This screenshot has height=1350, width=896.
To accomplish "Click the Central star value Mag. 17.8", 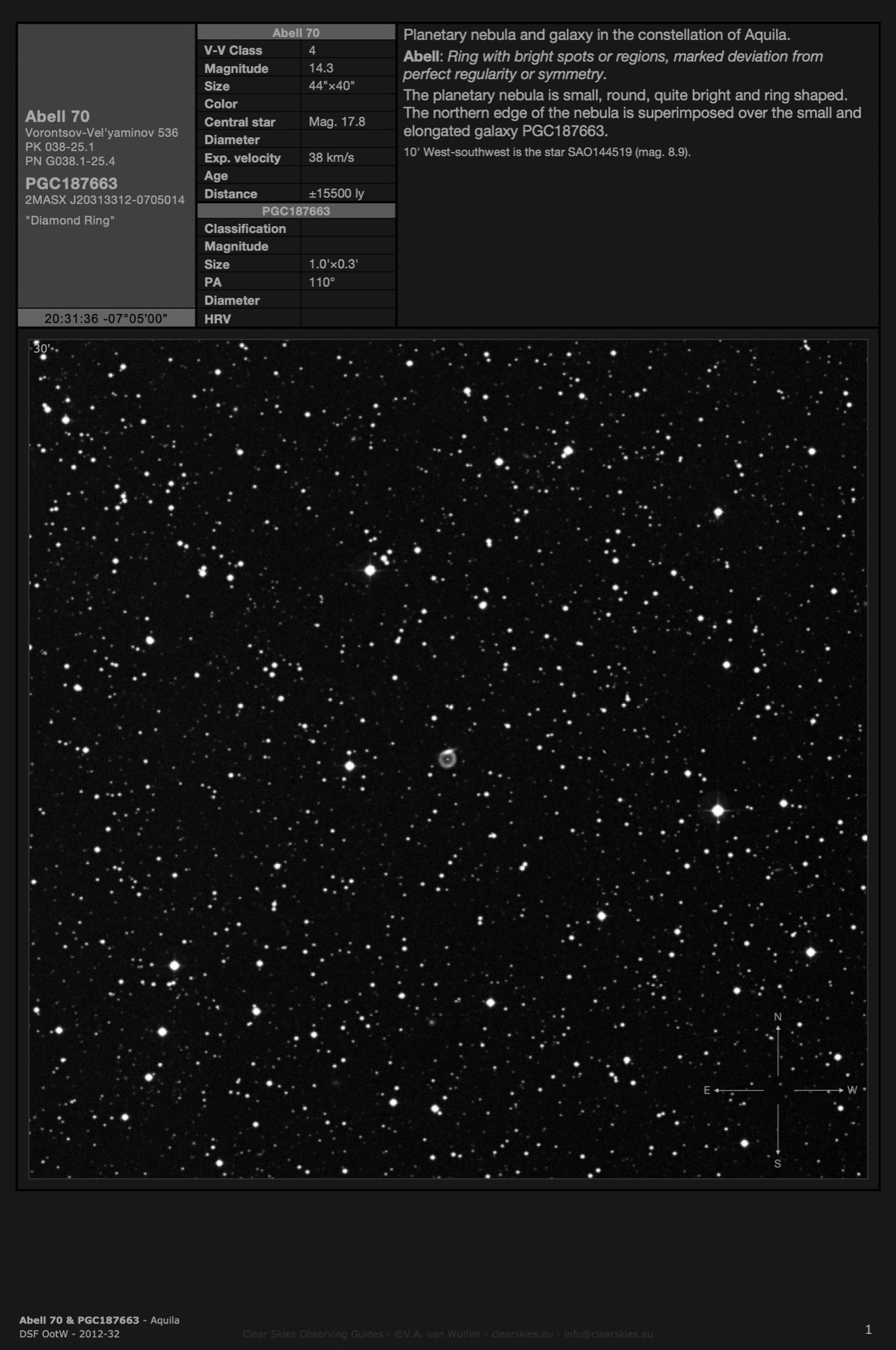I will point(337,122).
